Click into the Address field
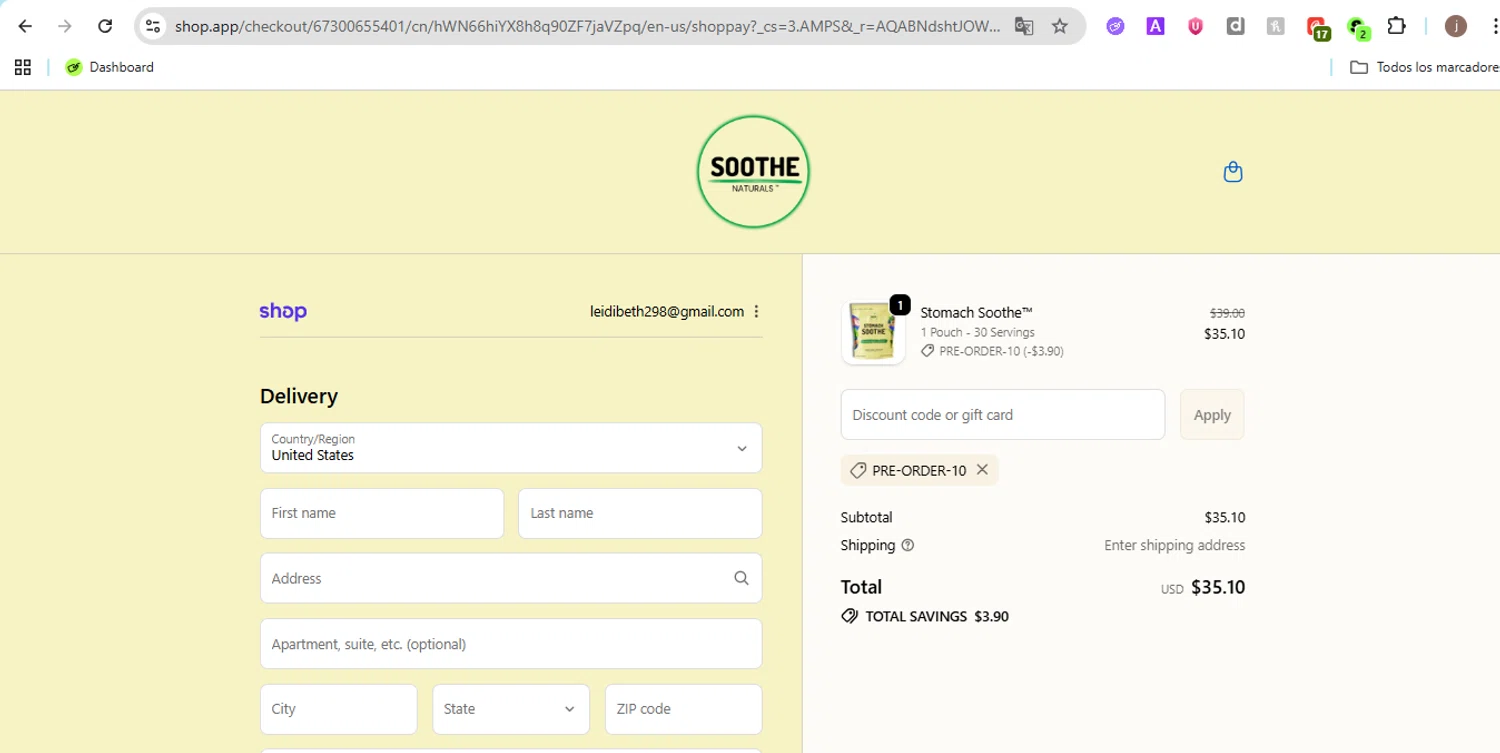This screenshot has width=1500, height=753. (511, 578)
